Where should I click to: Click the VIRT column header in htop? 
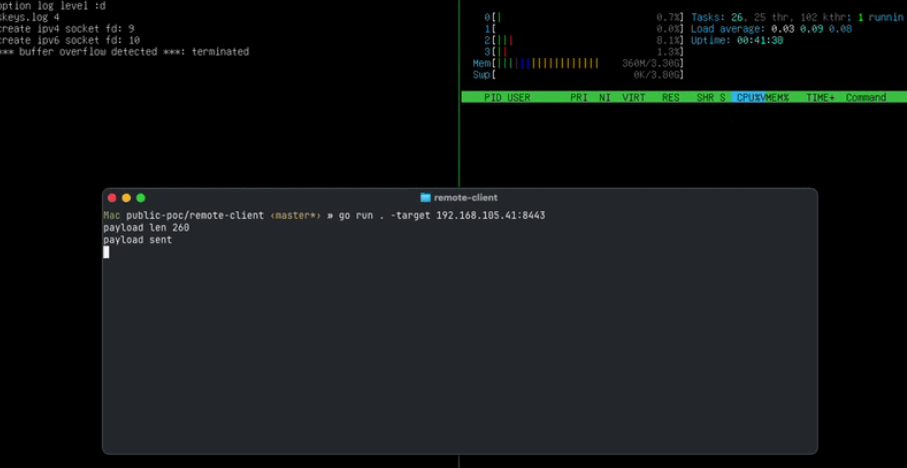[633, 98]
